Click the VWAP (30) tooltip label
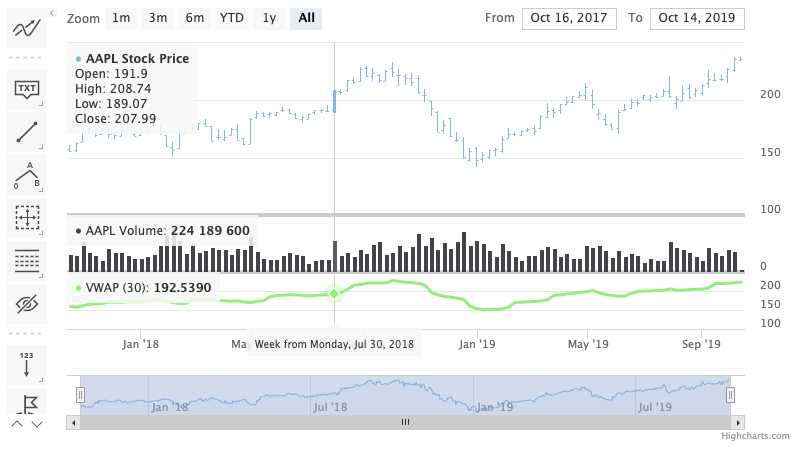The width and height of the screenshot is (800, 452). tap(143, 288)
